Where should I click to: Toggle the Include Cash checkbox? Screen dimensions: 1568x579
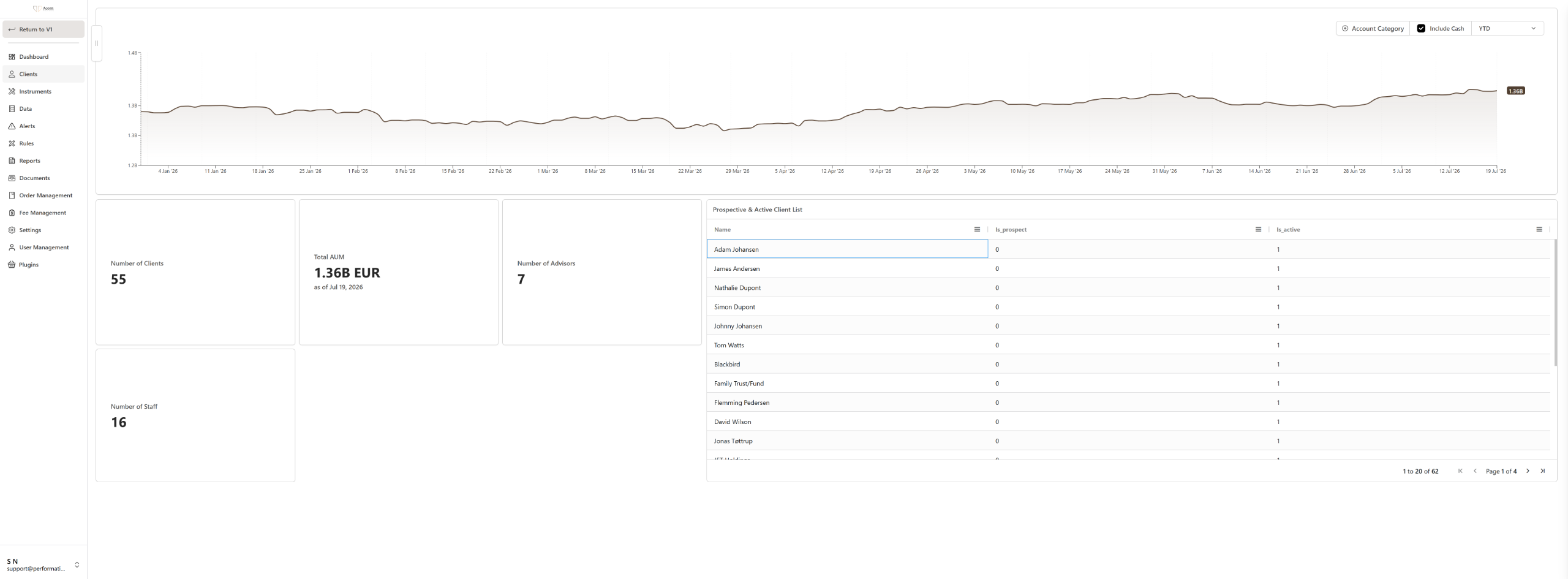[1421, 28]
